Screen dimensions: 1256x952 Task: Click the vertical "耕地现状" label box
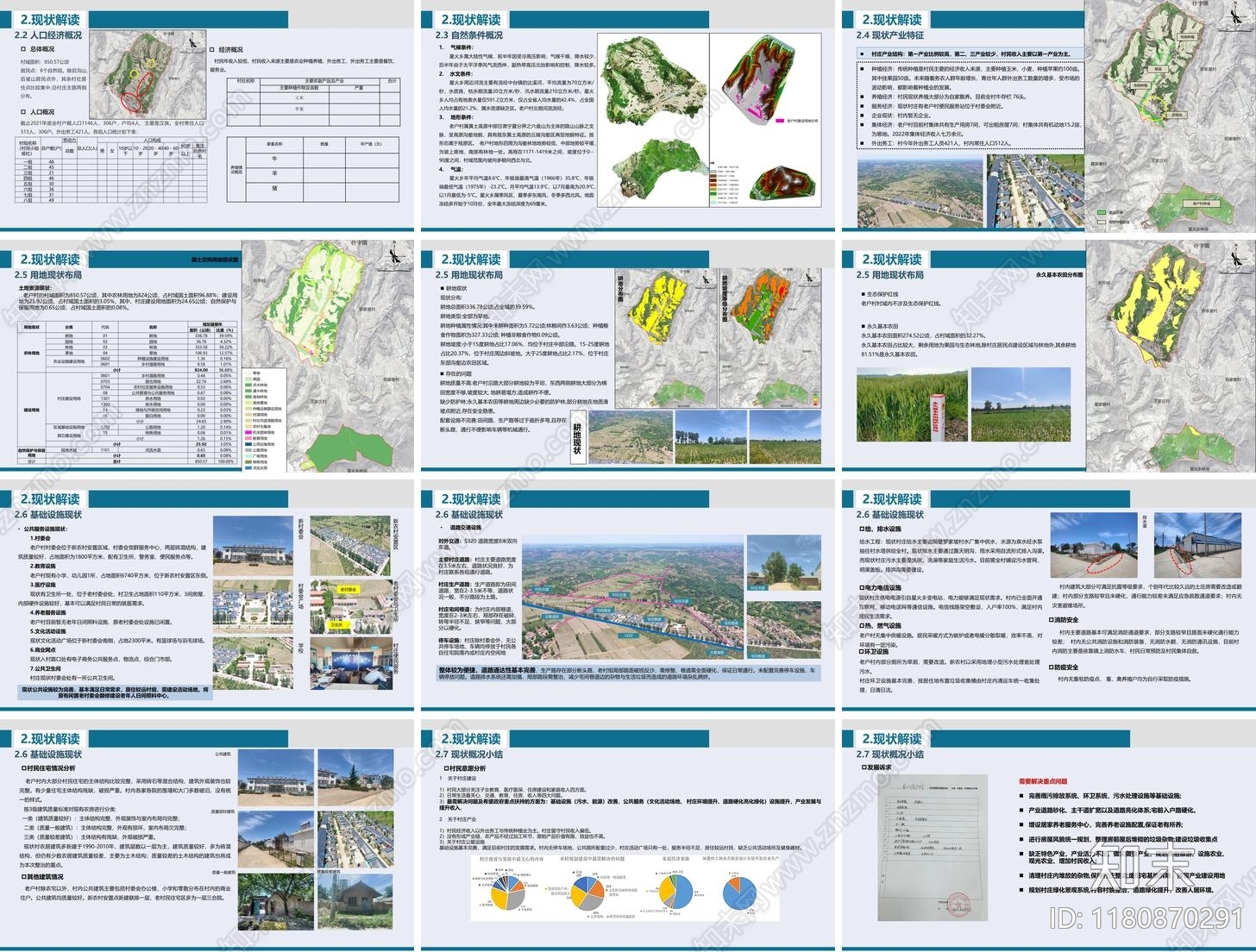tap(577, 436)
